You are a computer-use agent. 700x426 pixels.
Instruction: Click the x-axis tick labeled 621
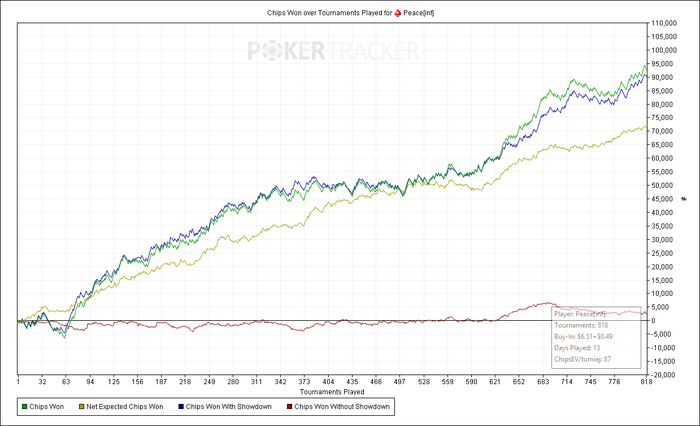point(495,382)
